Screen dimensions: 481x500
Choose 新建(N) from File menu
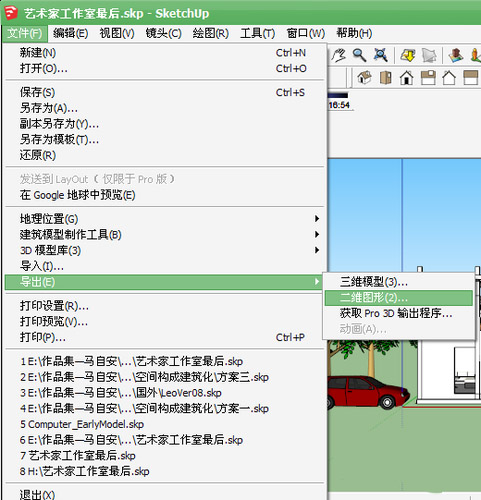pos(165,53)
